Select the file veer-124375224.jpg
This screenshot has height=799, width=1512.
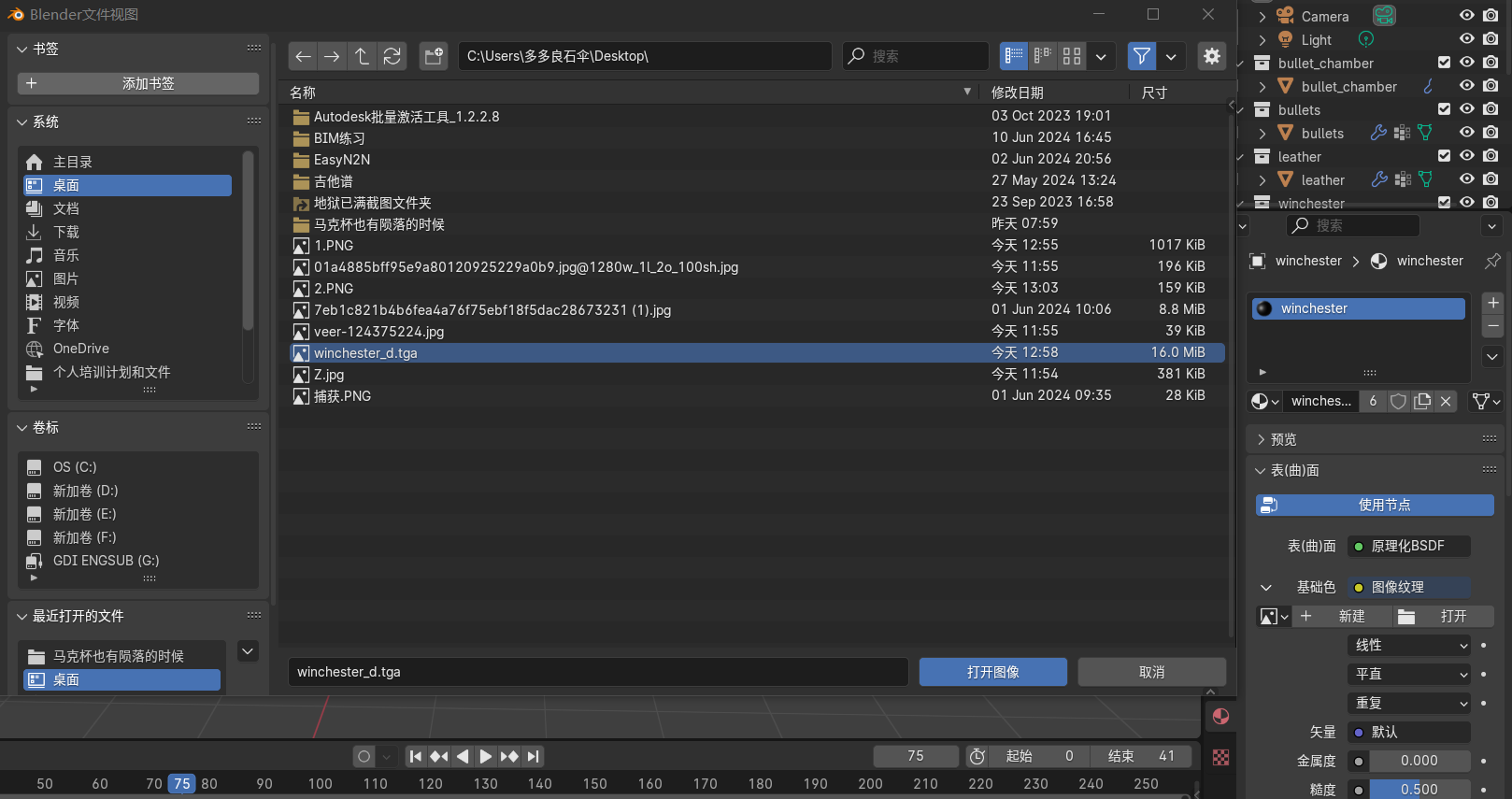coord(757,332)
